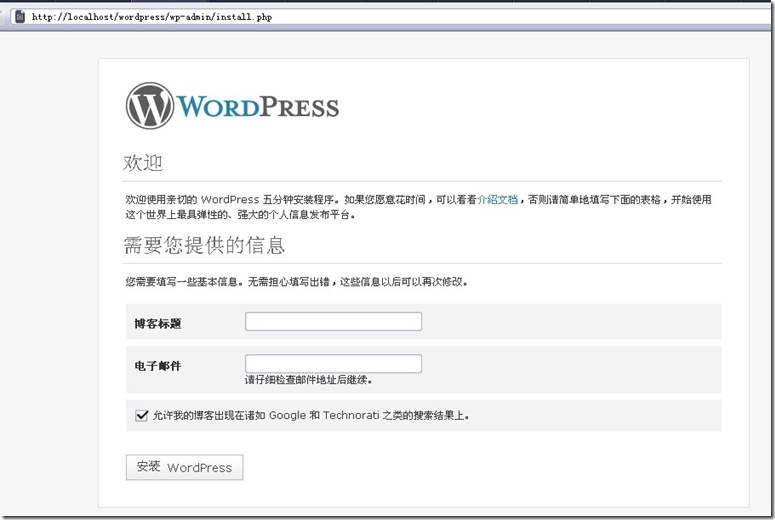
Task: Focus the 博客标题 blog title field
Action: 334,321
